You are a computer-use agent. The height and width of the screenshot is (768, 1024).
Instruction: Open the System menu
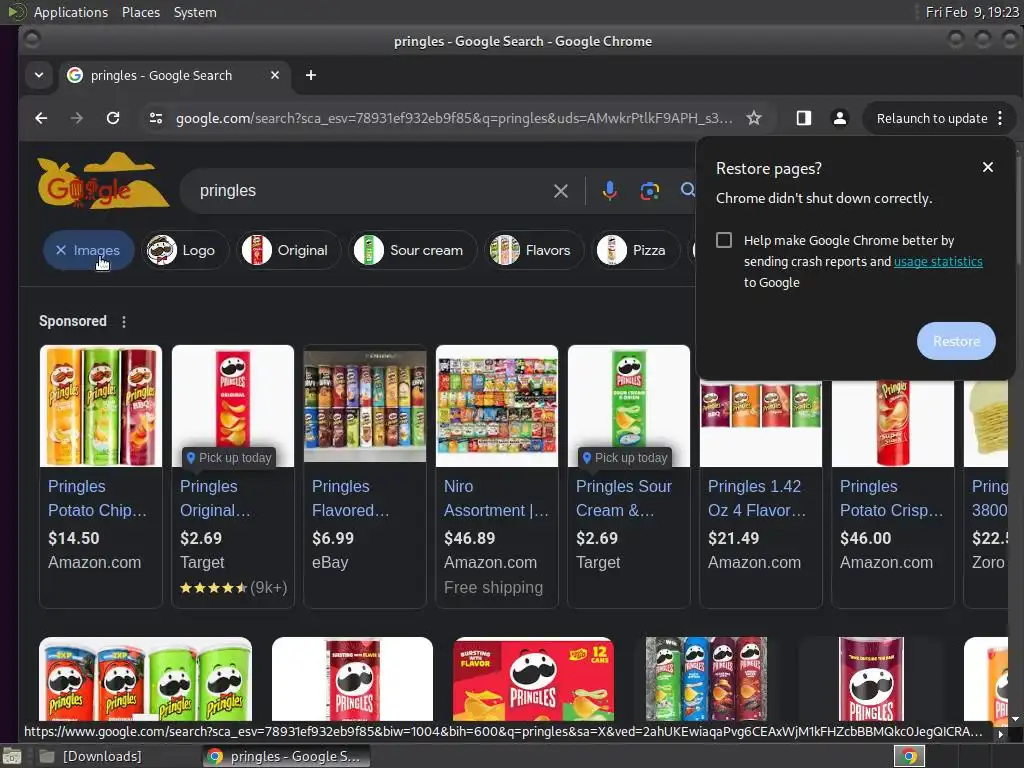pyautogui.click(x=195, y=12)
